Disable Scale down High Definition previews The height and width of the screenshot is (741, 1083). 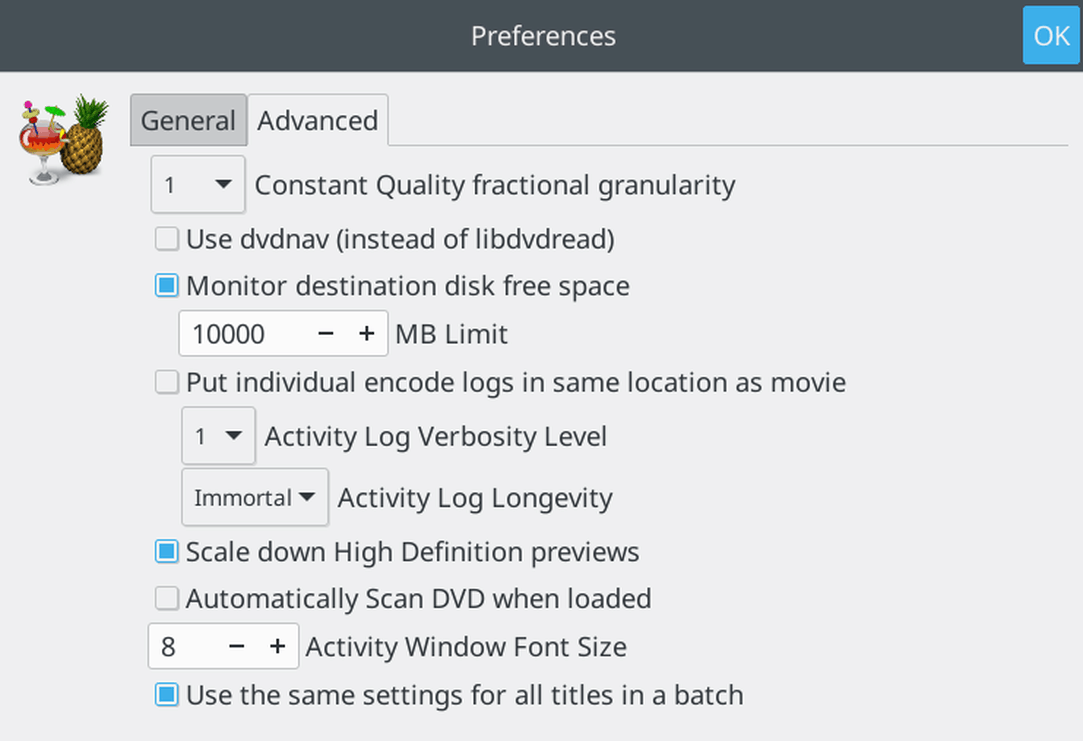point(166,552)
